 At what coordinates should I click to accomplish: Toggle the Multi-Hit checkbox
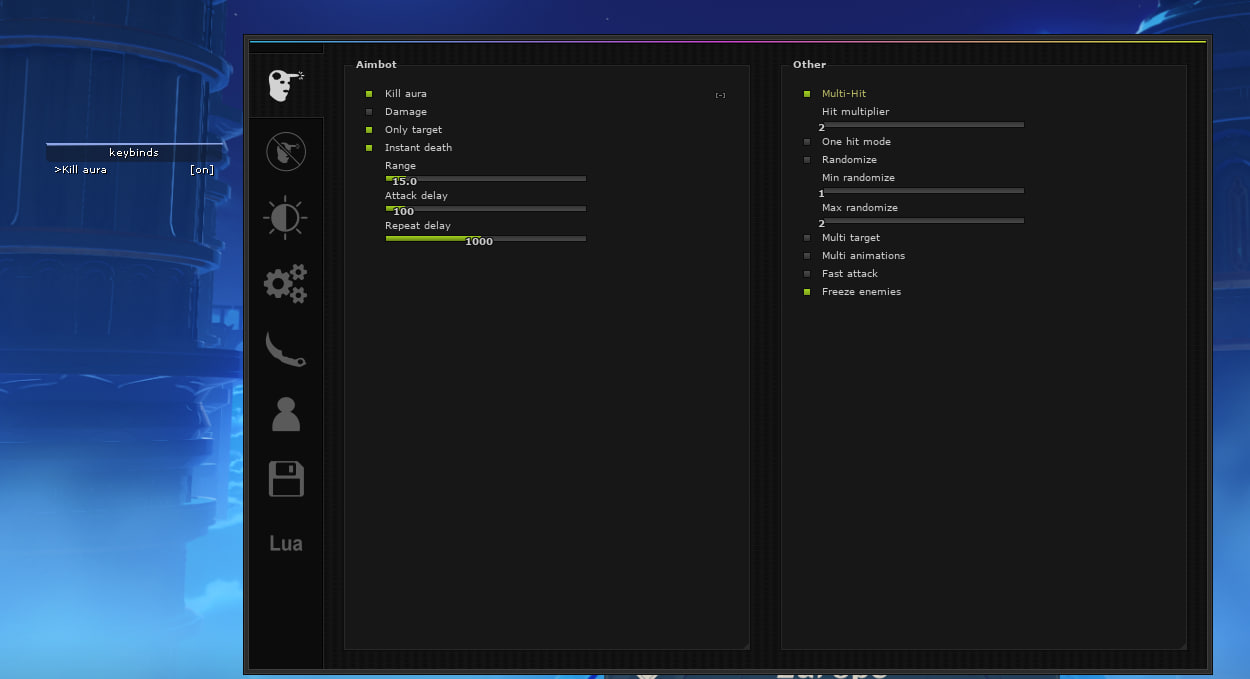807,94
